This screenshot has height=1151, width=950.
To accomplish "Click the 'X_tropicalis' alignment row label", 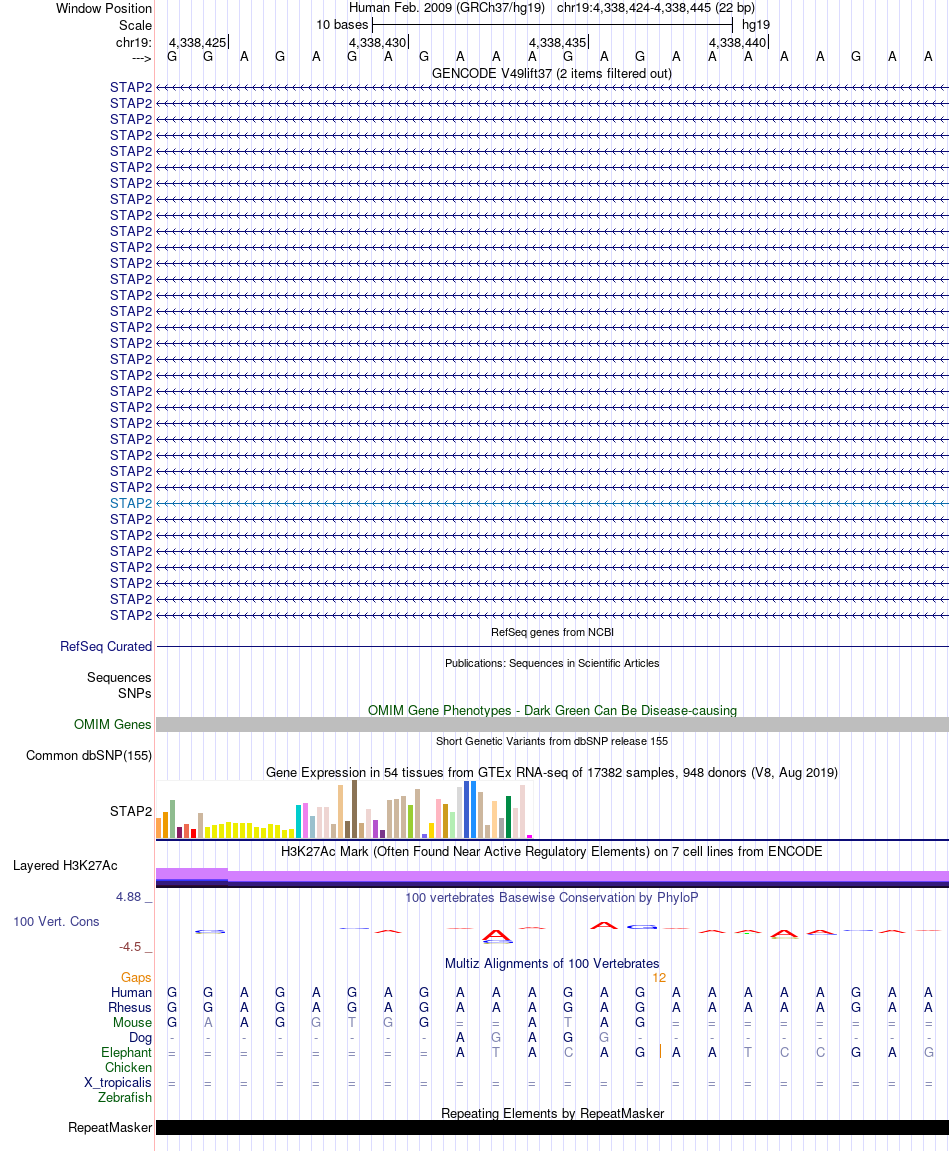I will pos(117,1083).
